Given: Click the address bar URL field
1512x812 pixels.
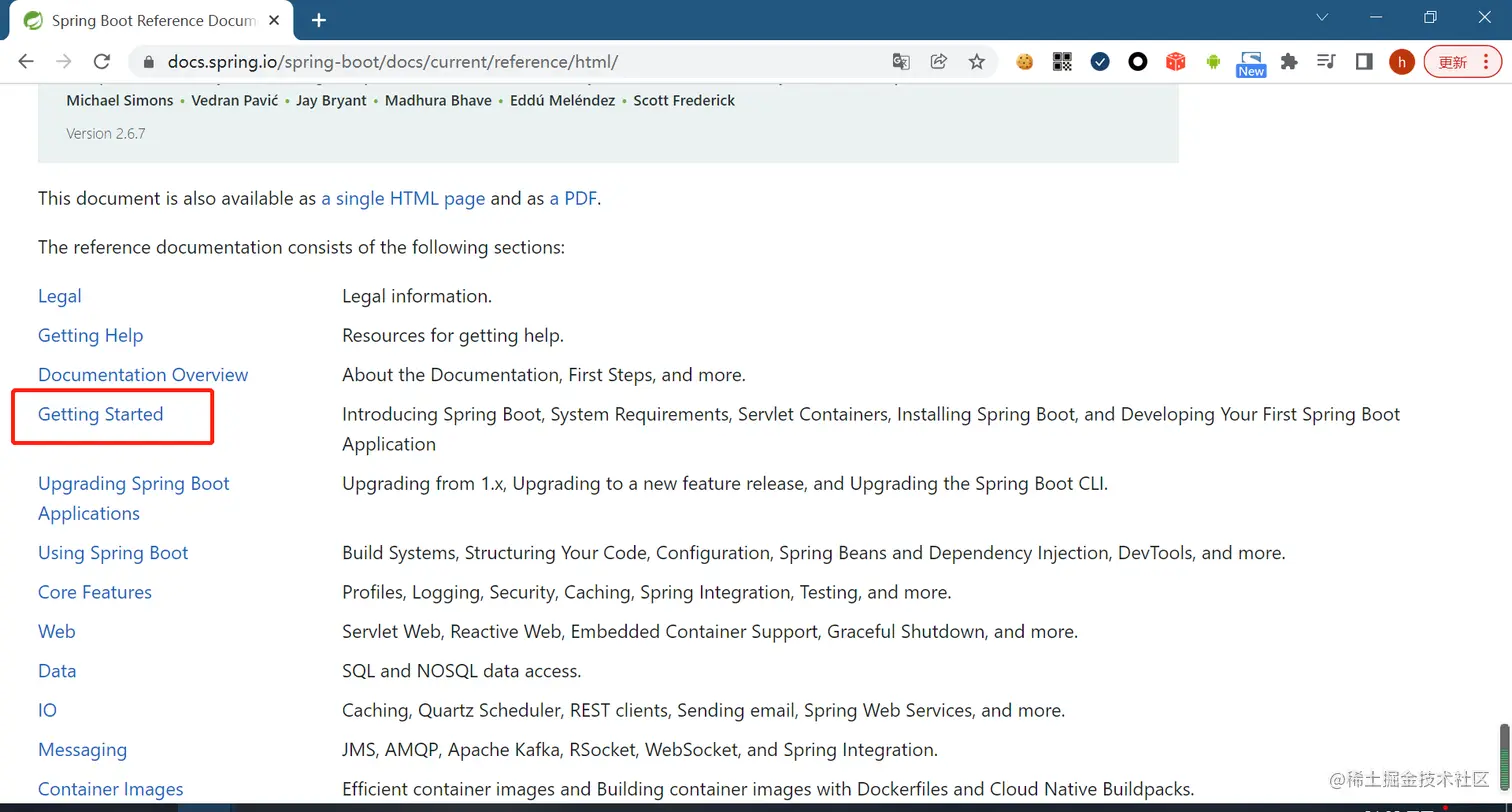Looking at the screenshot, I should (500, 62).
